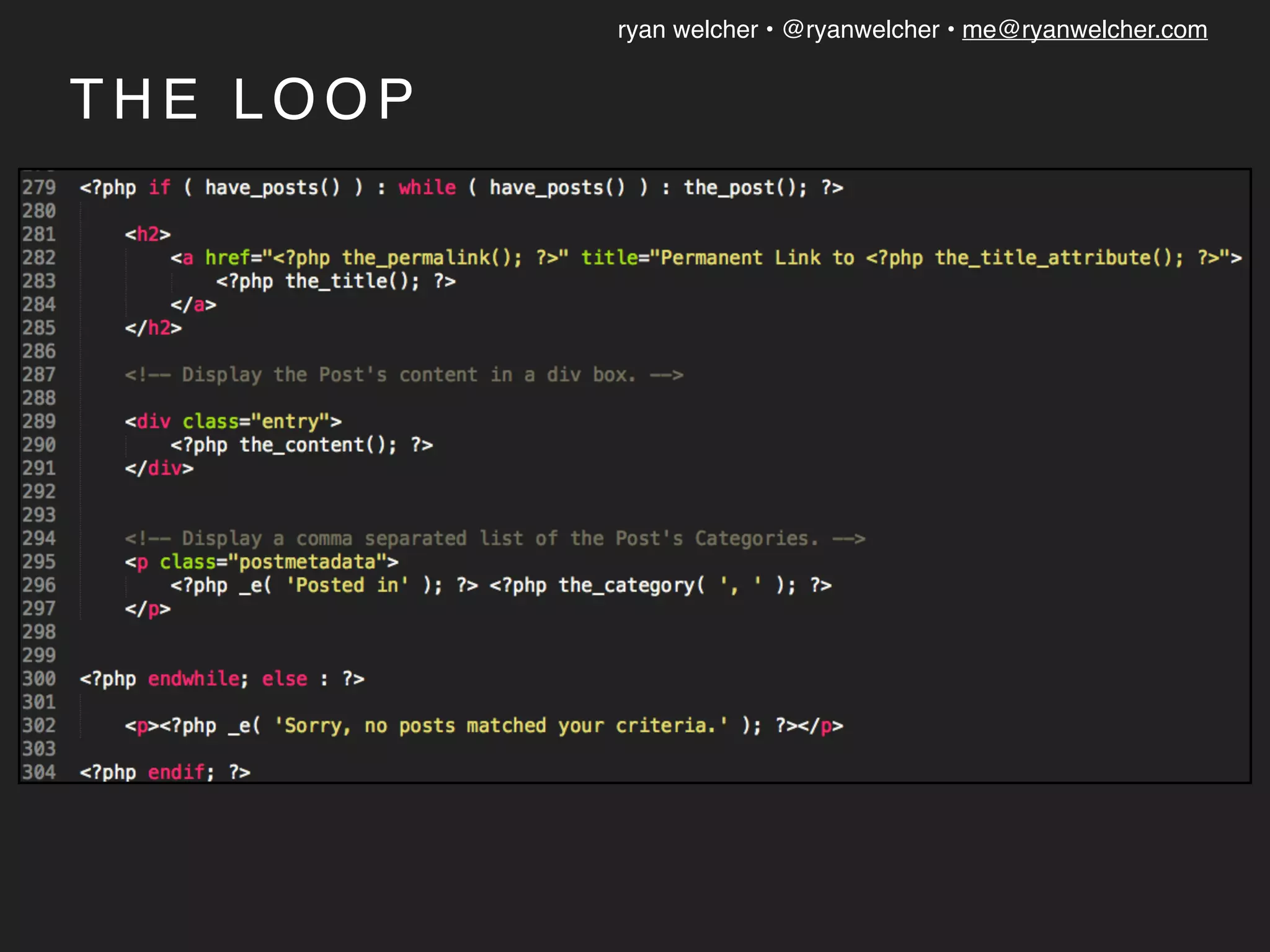Click the 'if ( have_posts() )' code line

click(x=461, y=188)
